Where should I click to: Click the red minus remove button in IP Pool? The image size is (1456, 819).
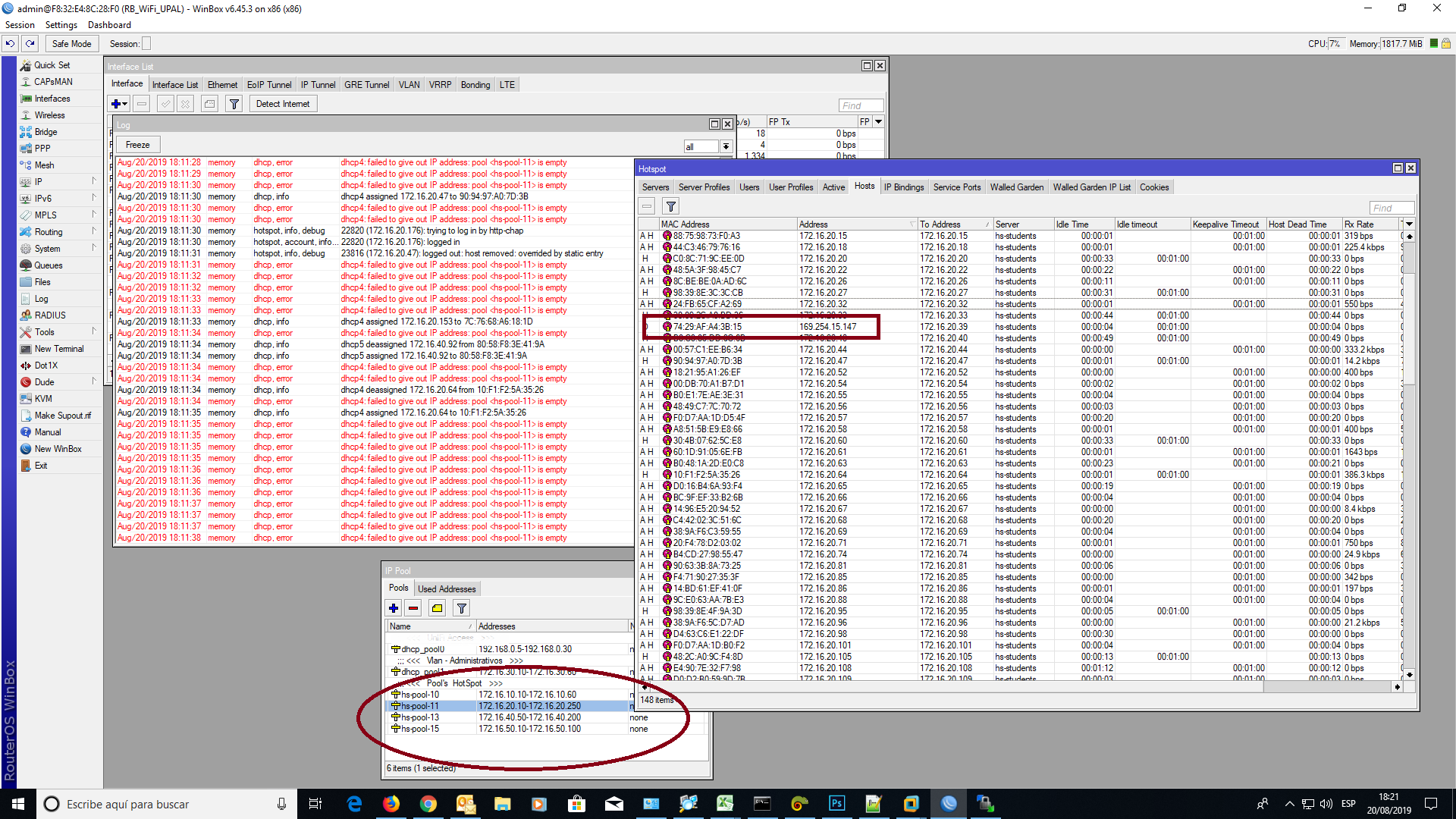tap(413, 607)
